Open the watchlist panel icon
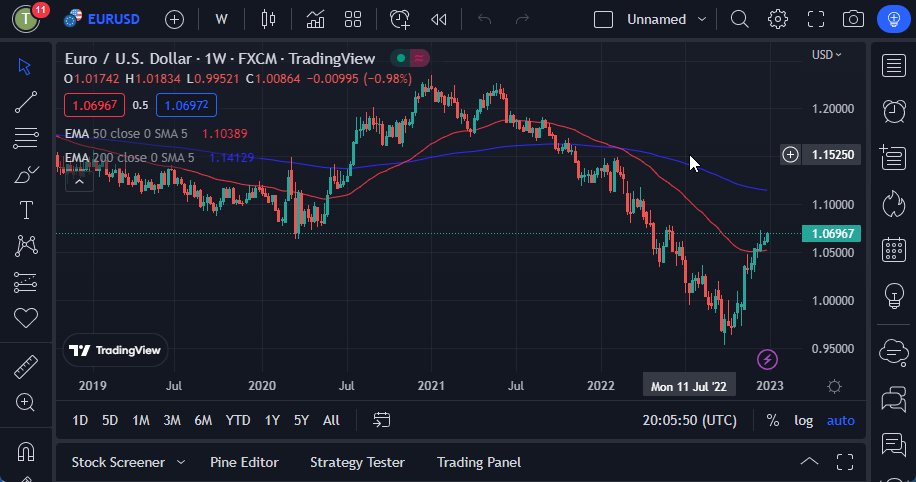 click(x=893, y=66)
